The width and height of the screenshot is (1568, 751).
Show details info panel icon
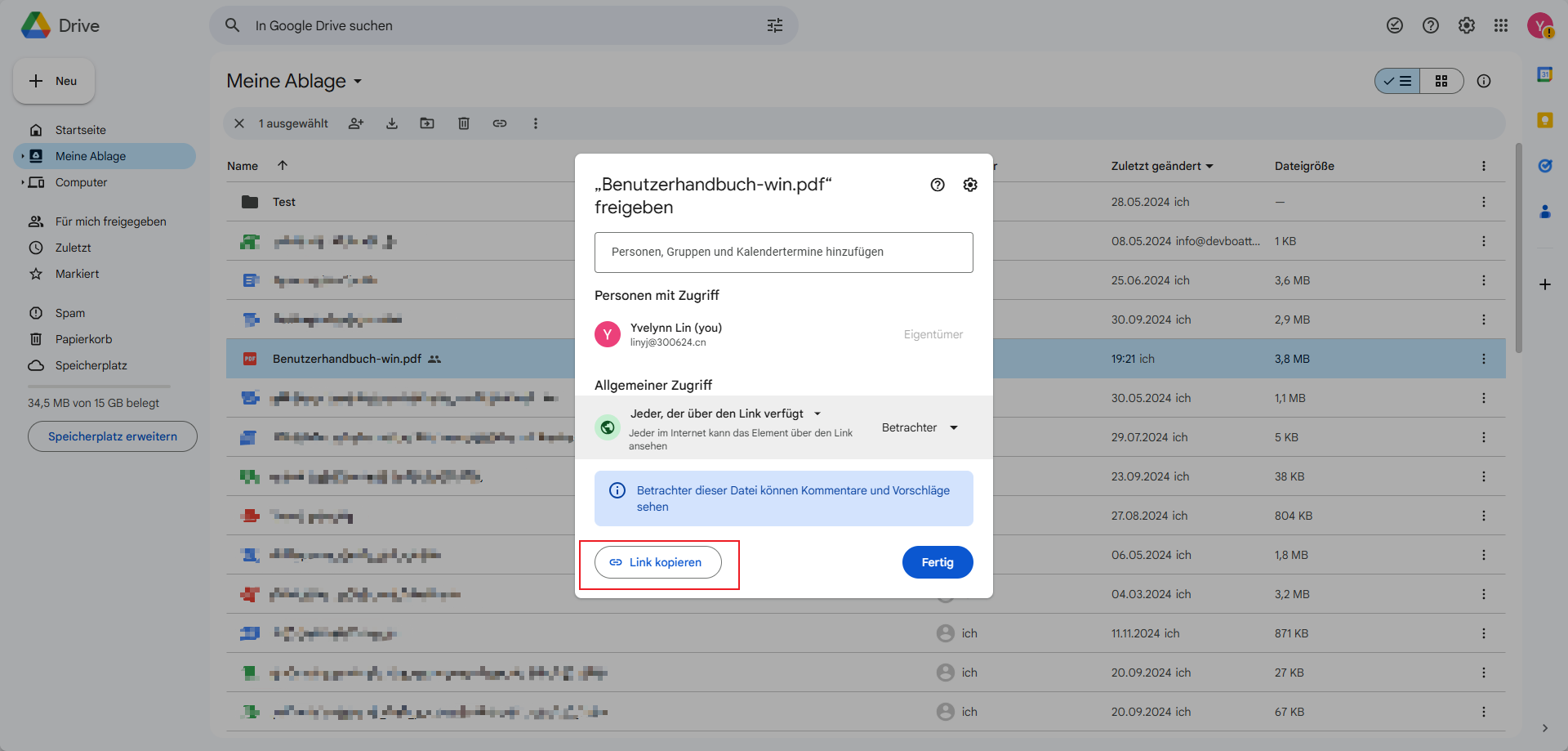tap(1484, 81)
